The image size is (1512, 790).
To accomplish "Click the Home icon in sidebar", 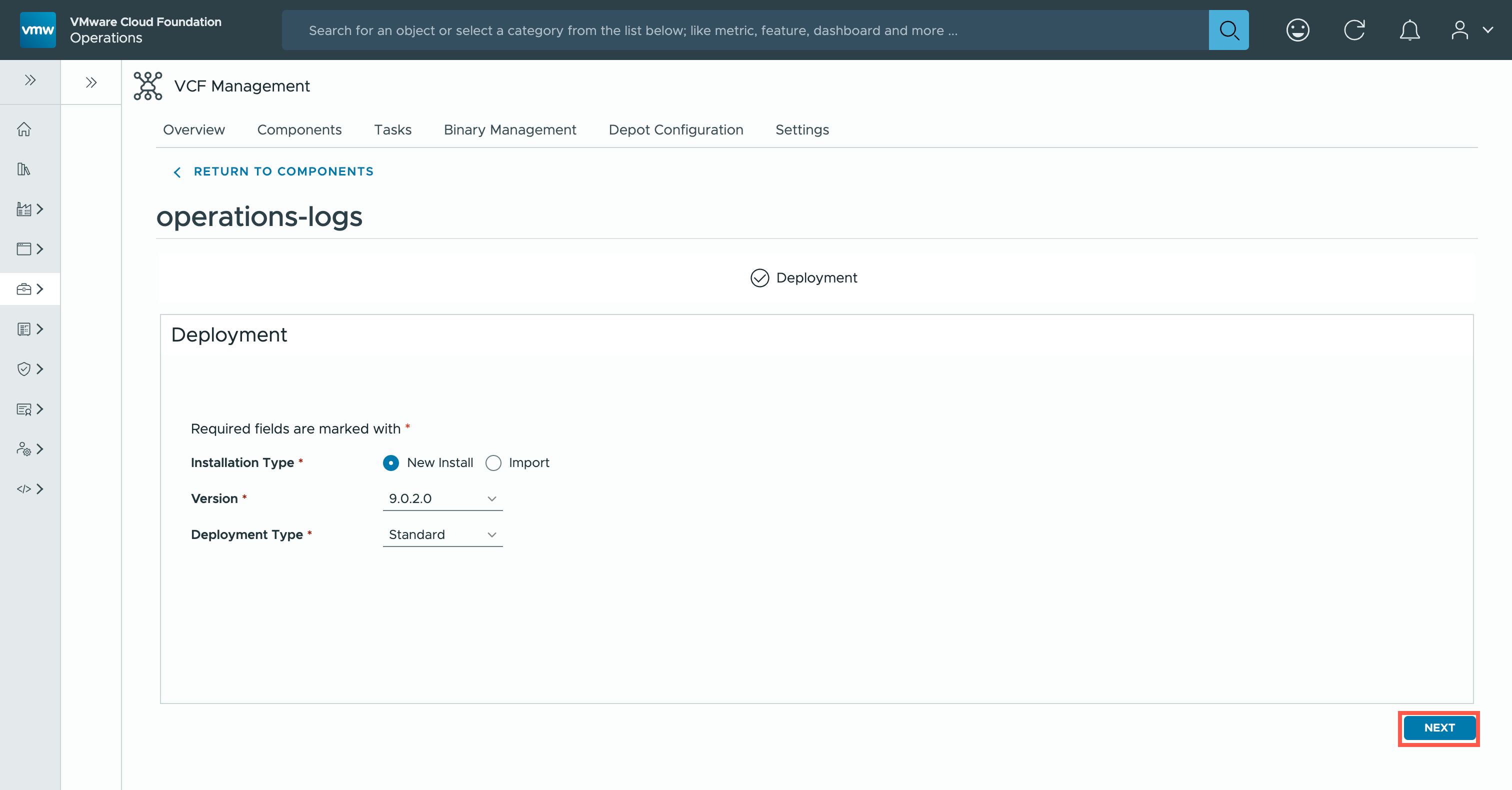I will coord(24,129).
